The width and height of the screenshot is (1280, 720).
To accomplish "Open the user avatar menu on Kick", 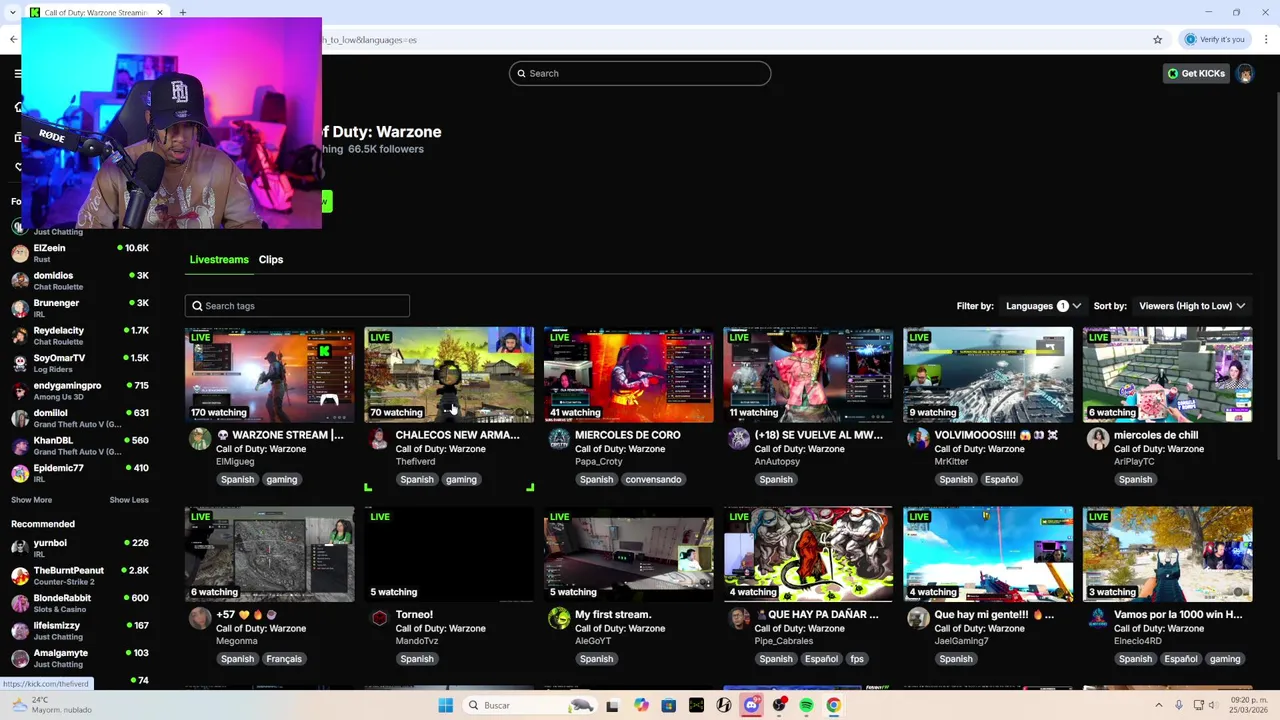I will pyautogui.click(x=1245, y=73).
